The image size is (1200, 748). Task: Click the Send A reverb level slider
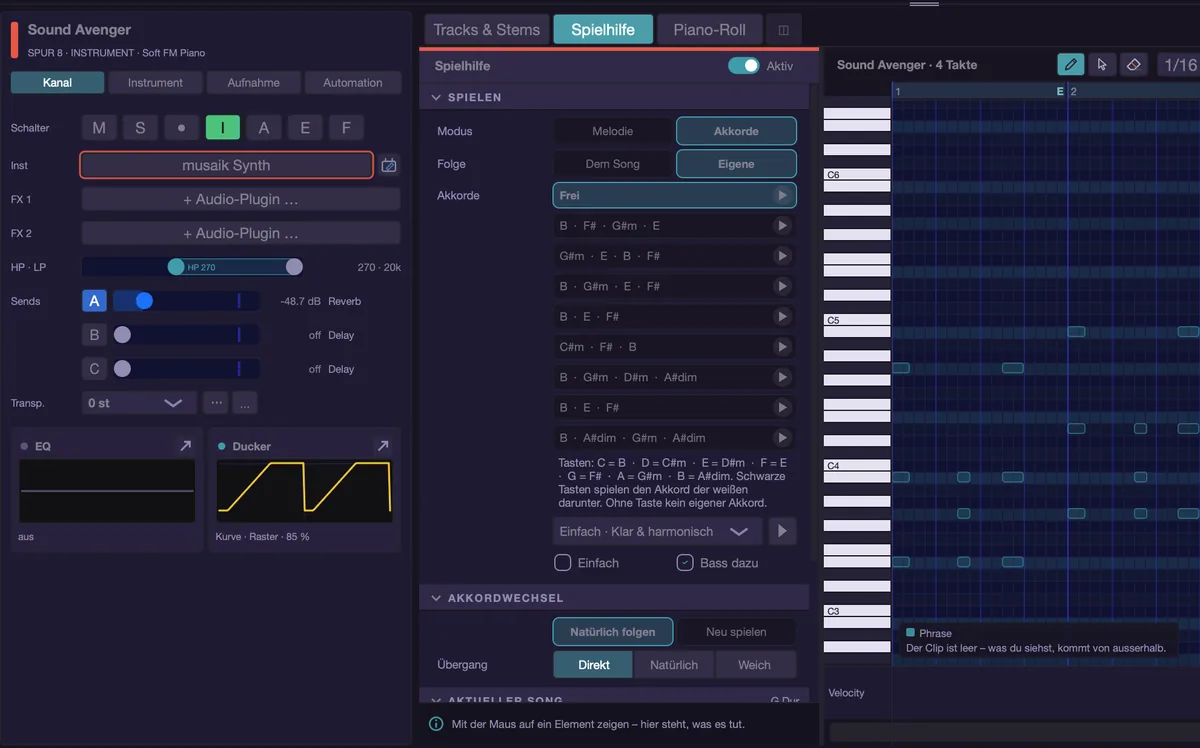(186, 301)
